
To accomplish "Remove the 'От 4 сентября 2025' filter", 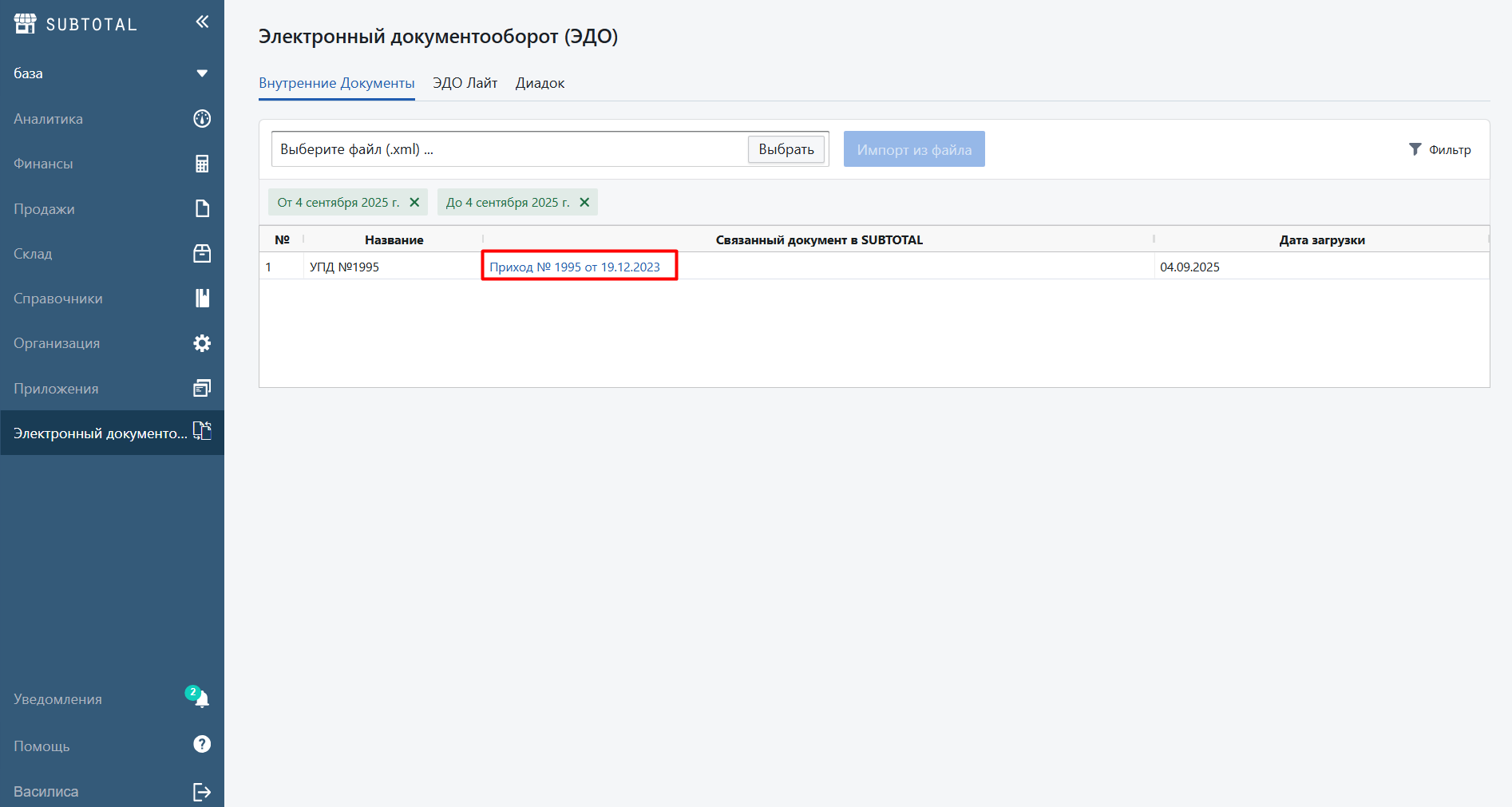I will point(414,203).
